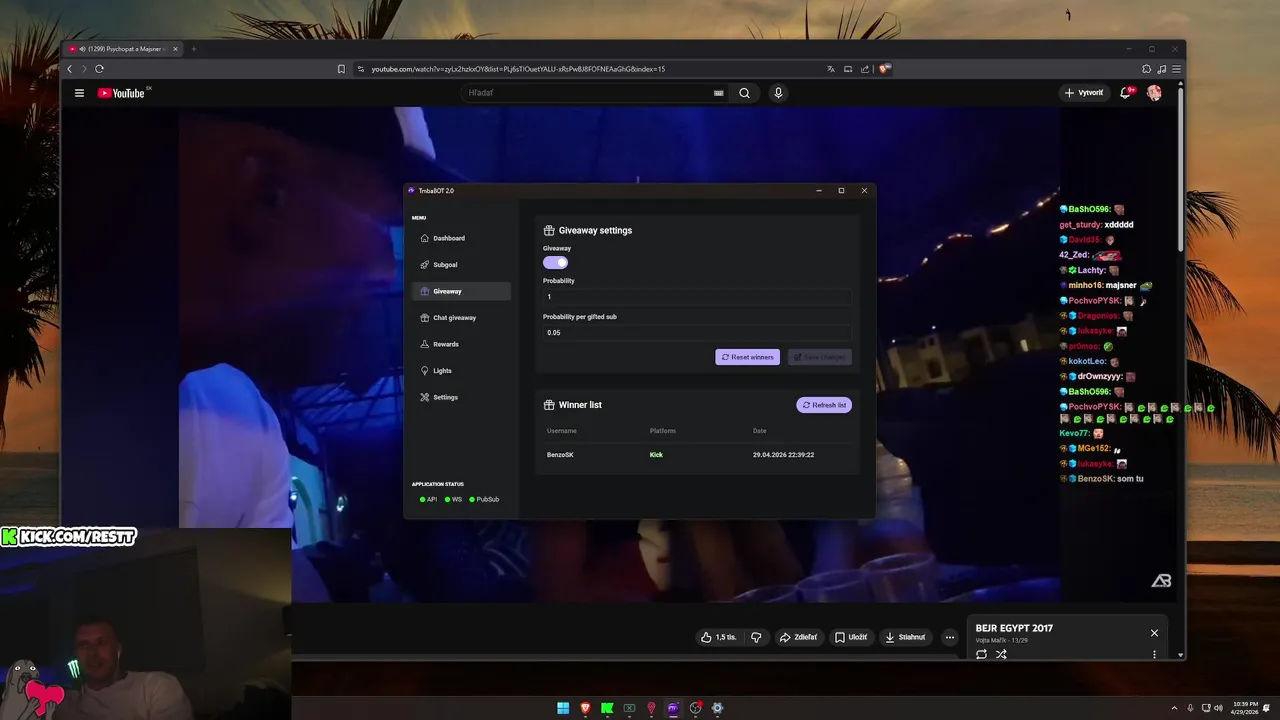Open playlist panel vertical dots menu
The image size is (1280, 720).
coord(1154,654)
